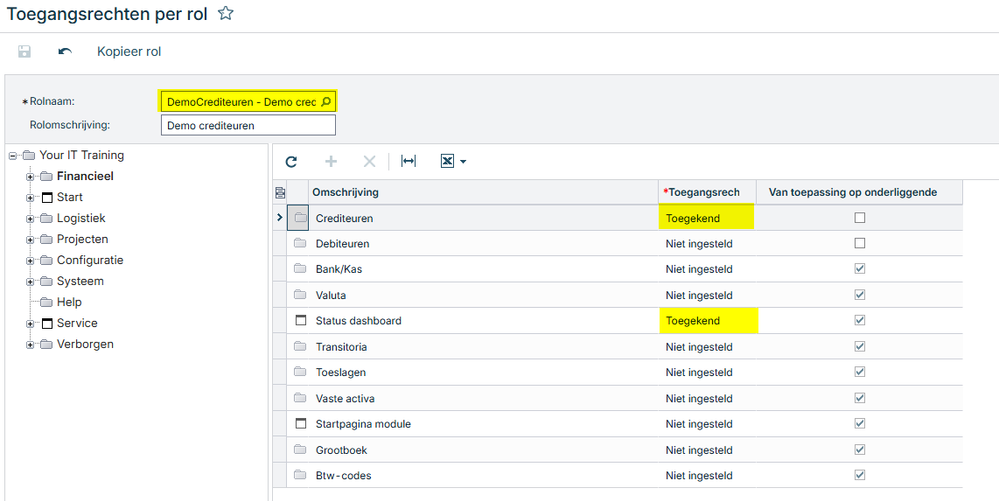
Task: Untick the onderliggende checkbox for Grootboek
Action: (x=859, y=450)
